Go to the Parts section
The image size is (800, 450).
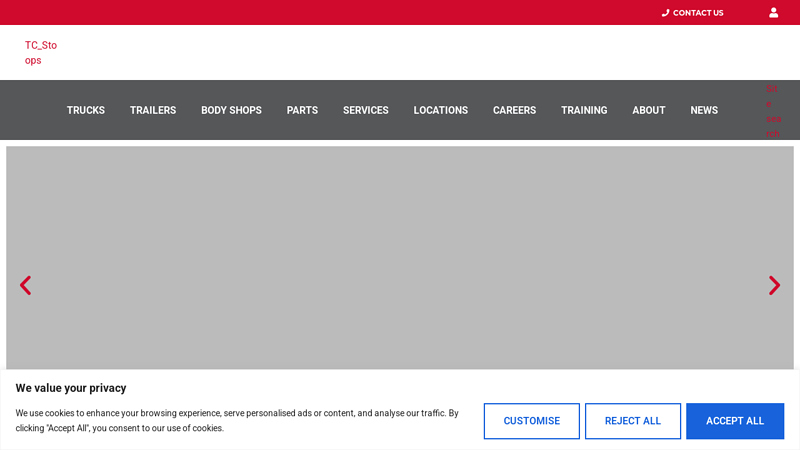pyautogui.click(x=302, y=111)
